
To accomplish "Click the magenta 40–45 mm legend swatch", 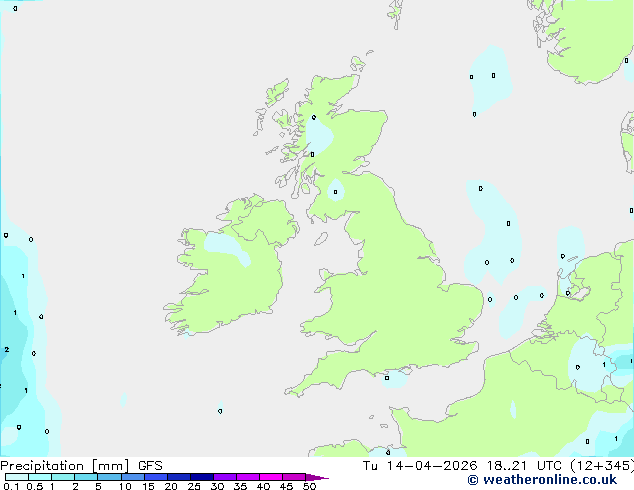I will (271, 477).
